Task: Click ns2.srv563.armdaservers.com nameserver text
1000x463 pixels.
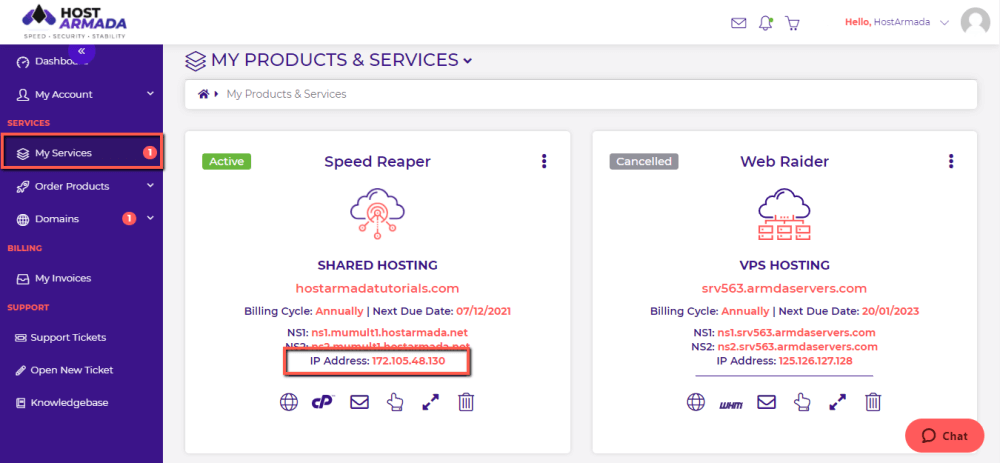Action: 798,347
